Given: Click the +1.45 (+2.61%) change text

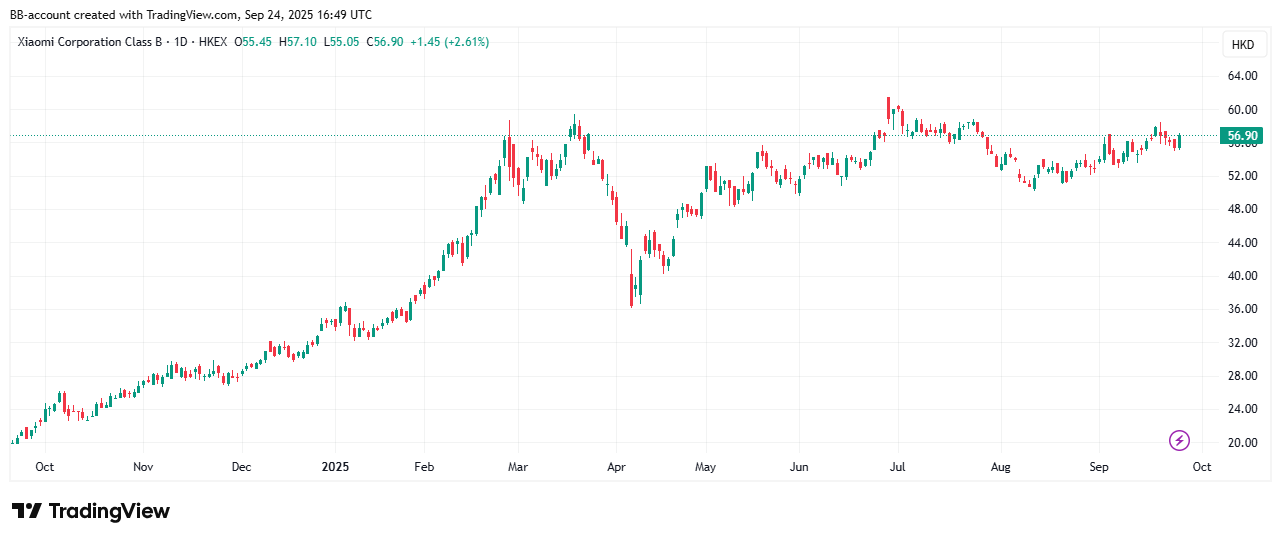Looking at the screenshot, I should tap(449, 42).
